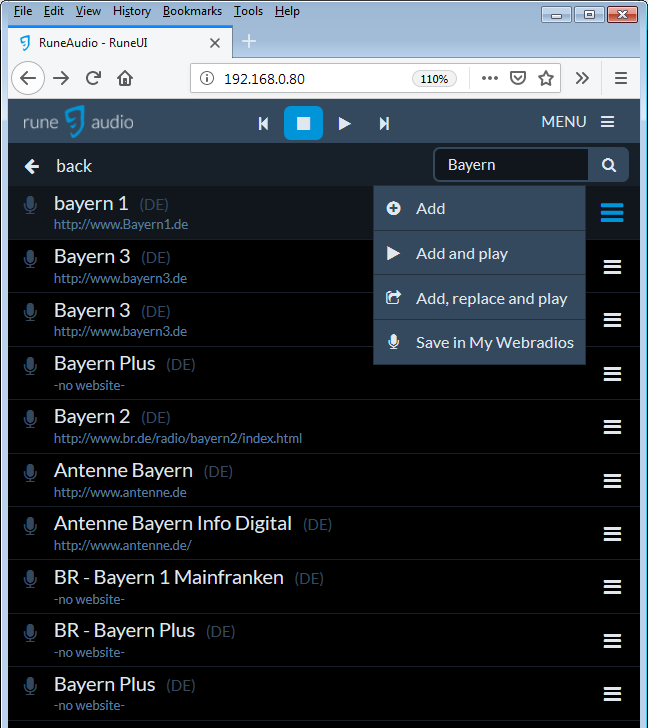
Task: Open actions for Antenne Bayern row
Action: [612, 481]
